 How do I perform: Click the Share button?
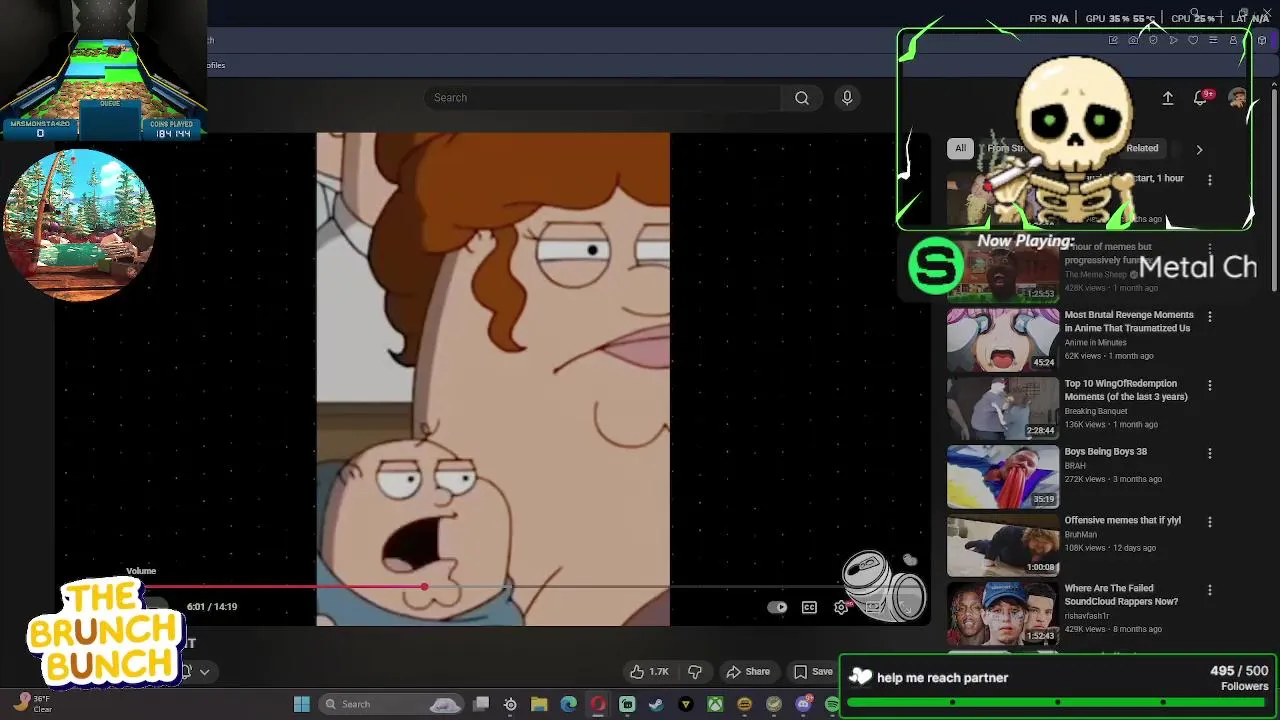point(748,672)
